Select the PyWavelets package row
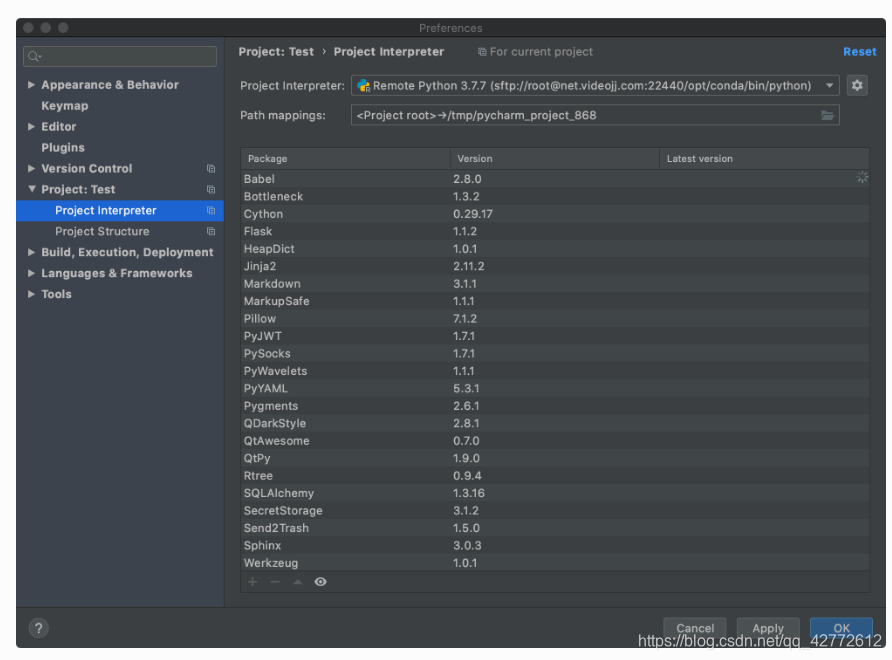Viewport: 892px width, 660px height. coord(555,371)
